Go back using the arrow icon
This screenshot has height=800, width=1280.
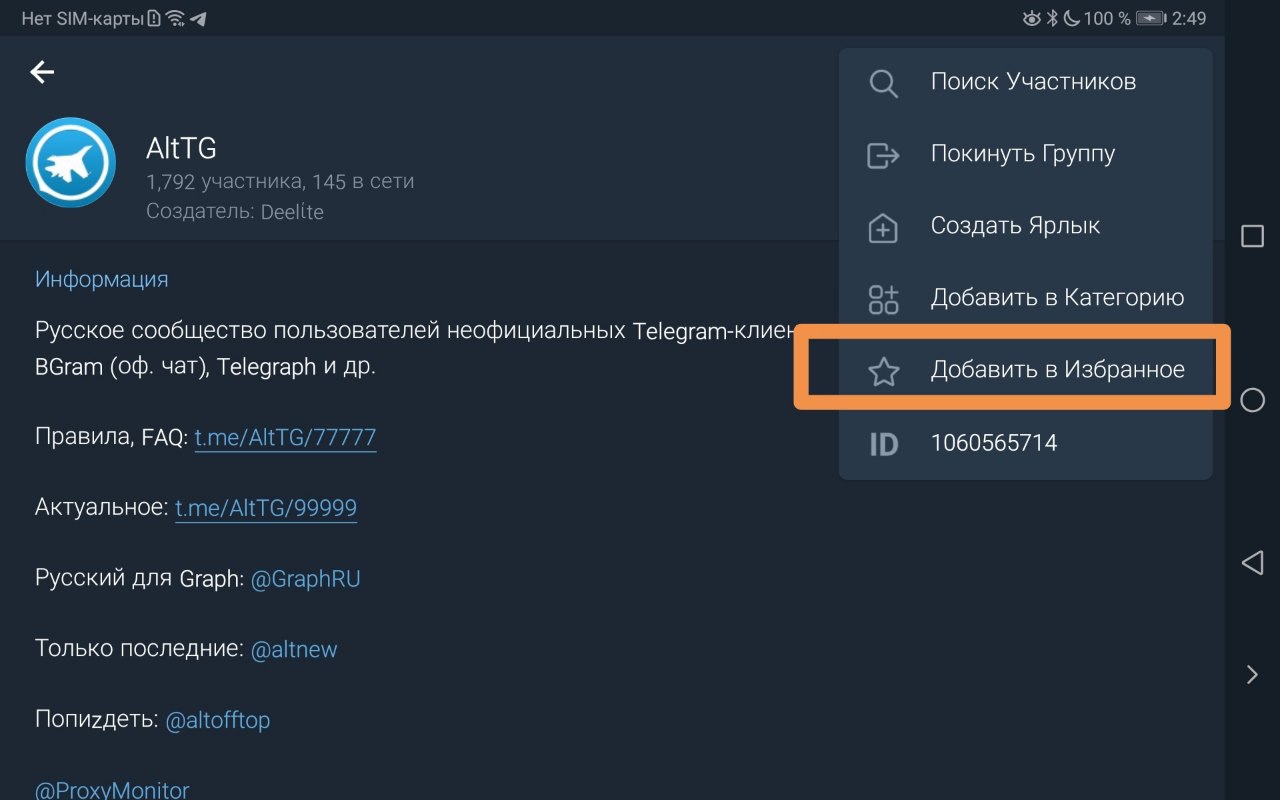click(x=42, y=71)
